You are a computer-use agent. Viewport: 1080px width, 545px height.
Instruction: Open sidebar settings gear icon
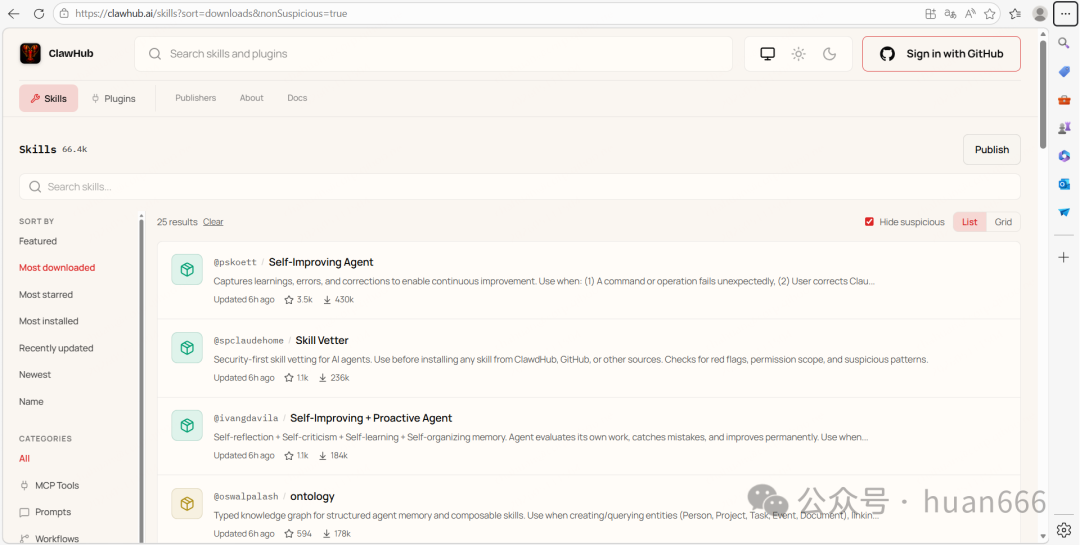coord(1064,529)
